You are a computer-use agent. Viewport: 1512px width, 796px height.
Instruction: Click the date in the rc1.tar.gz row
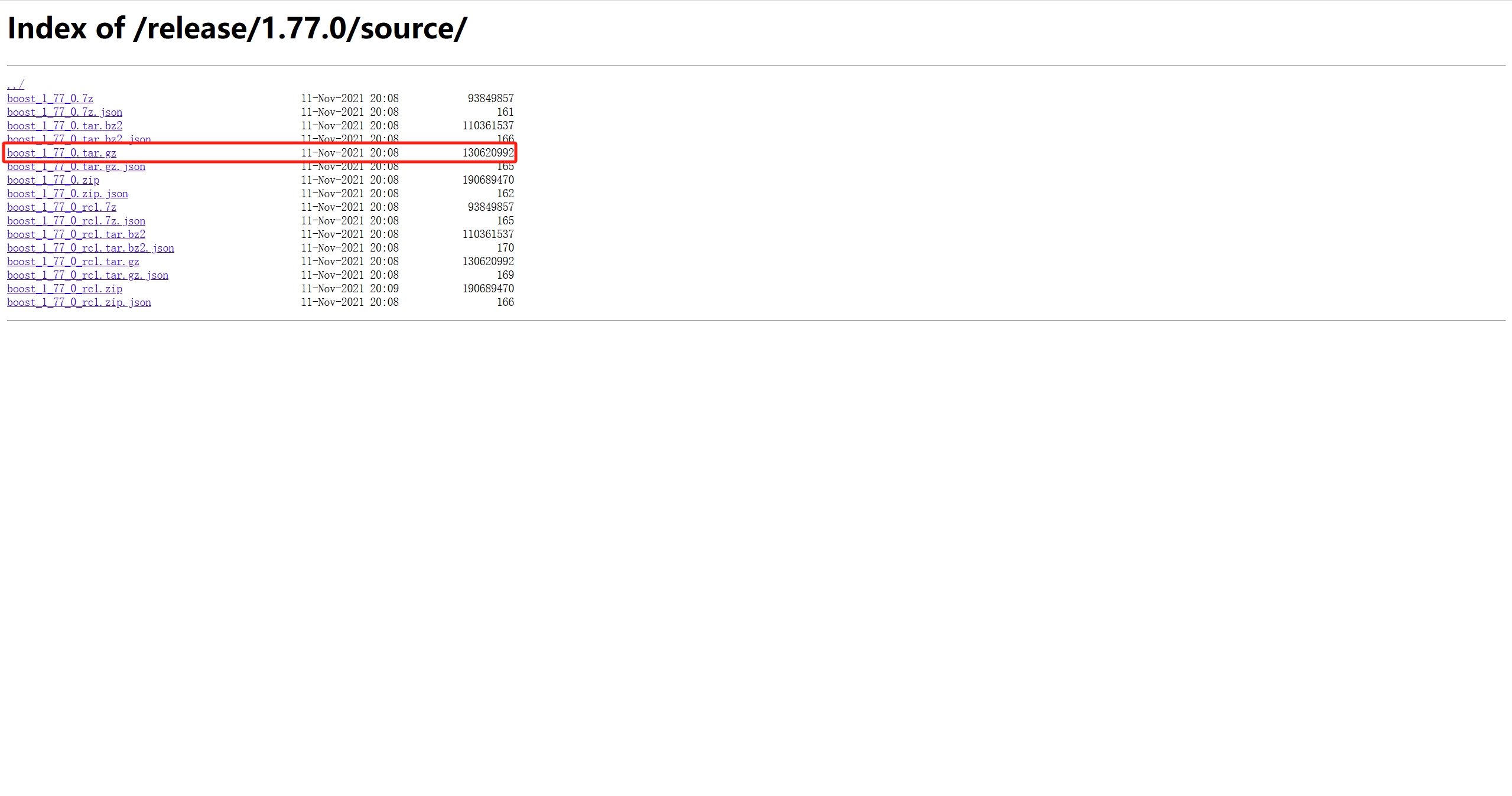[350, 261]
